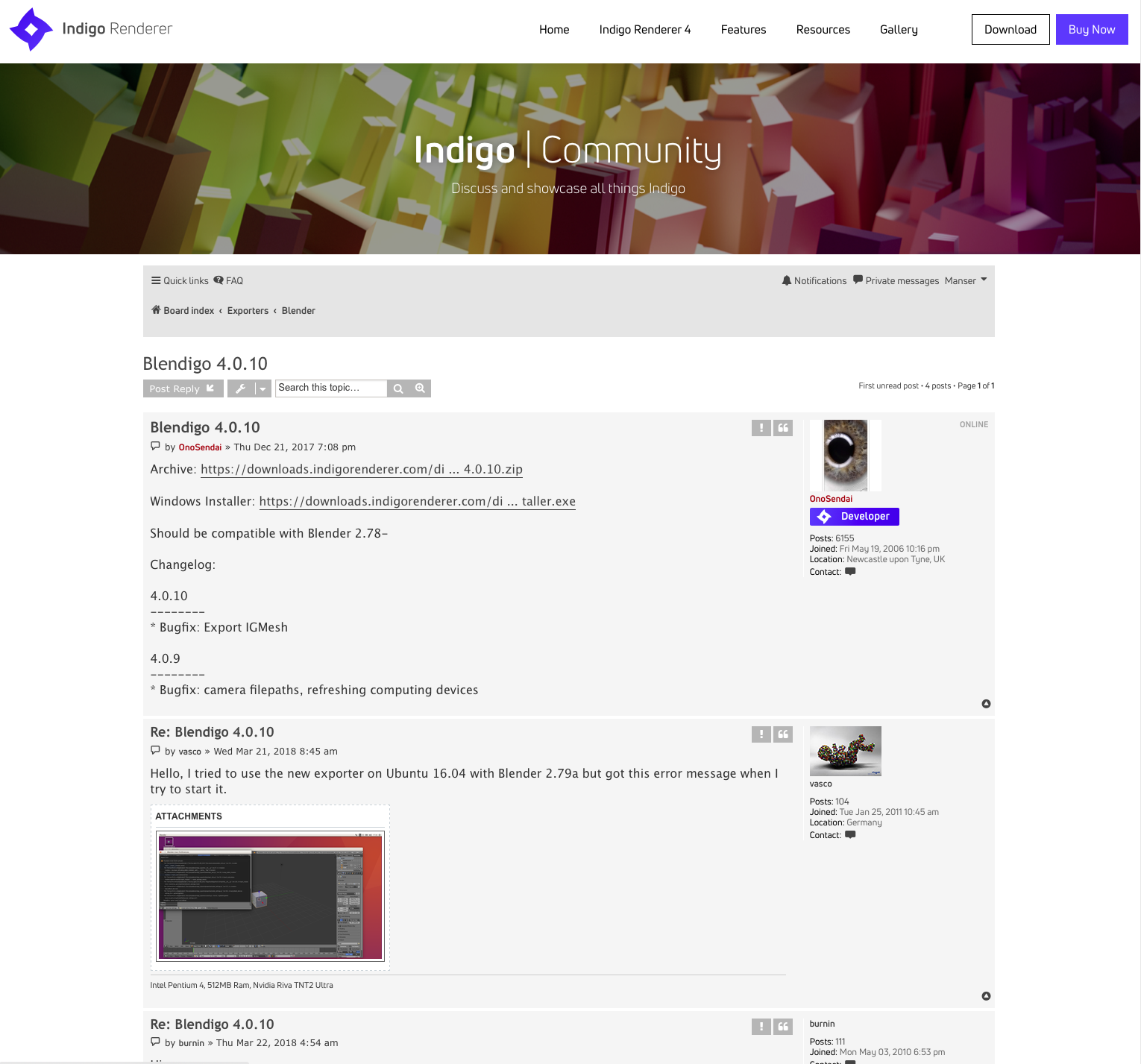Click the Indigo Renderer logo icon
The width and height of the screenshot is (1141, 1064).
point(31,30)
